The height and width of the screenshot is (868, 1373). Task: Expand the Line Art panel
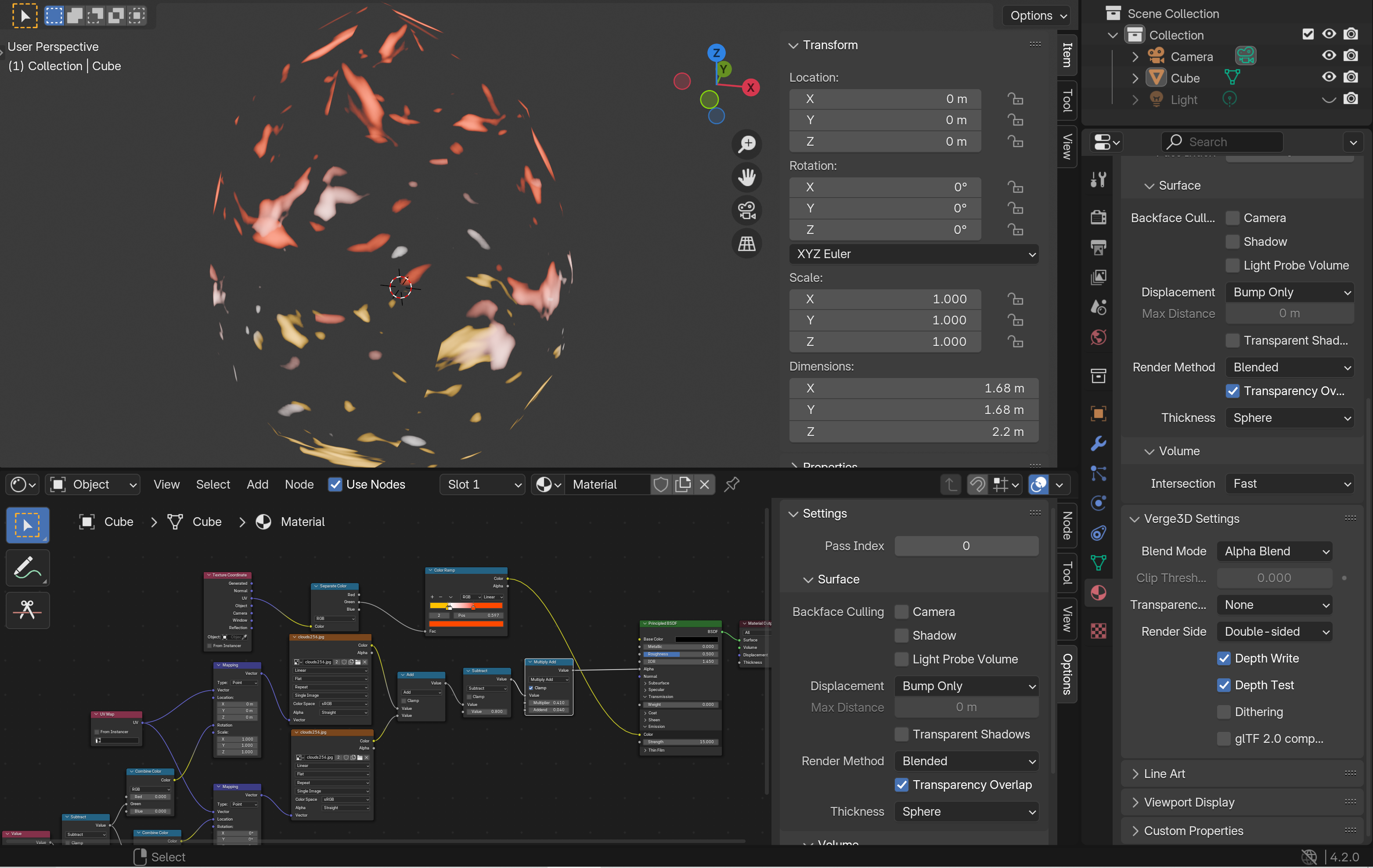pos(1164,773)
